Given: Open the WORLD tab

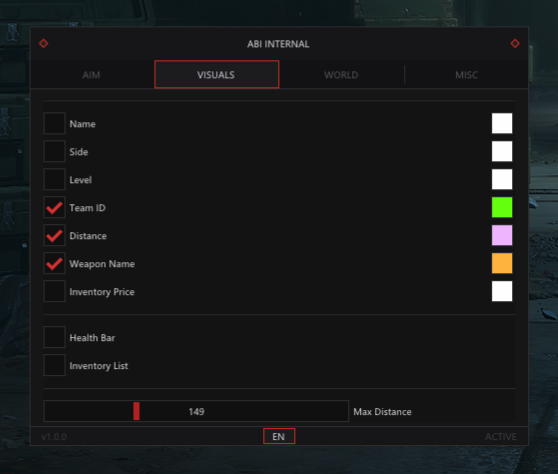Looking at the screenshot, I should 341,75.
